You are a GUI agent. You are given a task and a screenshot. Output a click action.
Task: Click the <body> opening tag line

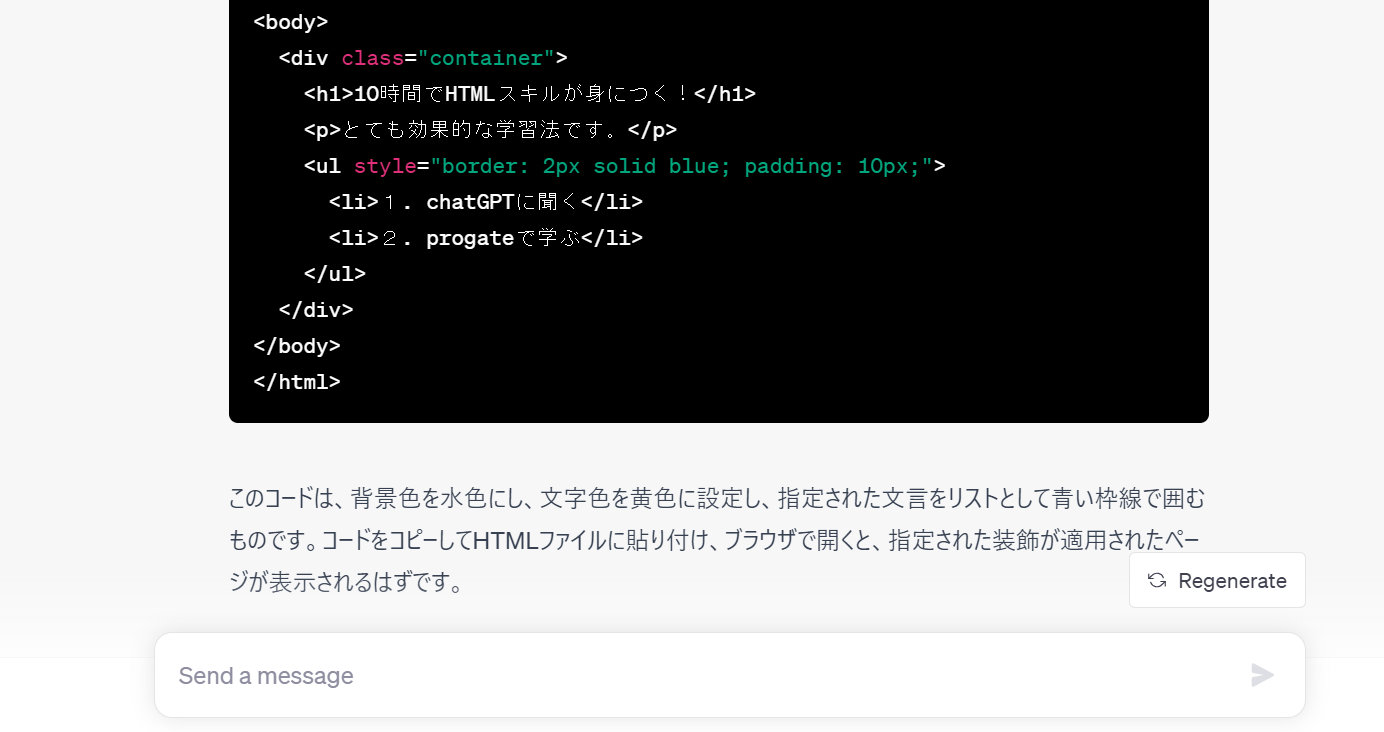[291, 21]
